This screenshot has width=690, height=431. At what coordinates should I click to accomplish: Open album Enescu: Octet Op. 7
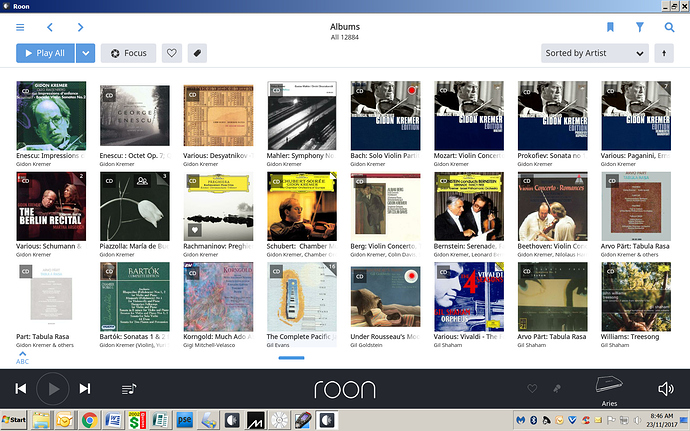pos(135,116)
